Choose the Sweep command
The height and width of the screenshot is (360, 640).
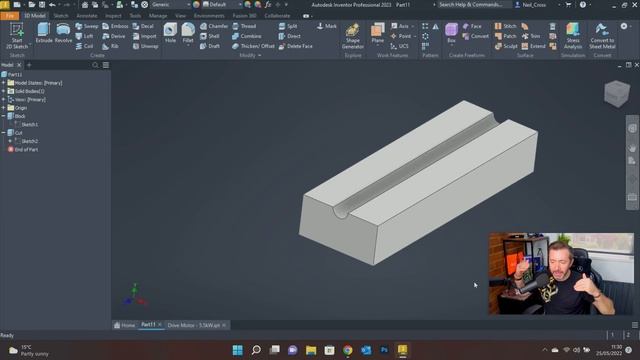click(x=87, y=26)
